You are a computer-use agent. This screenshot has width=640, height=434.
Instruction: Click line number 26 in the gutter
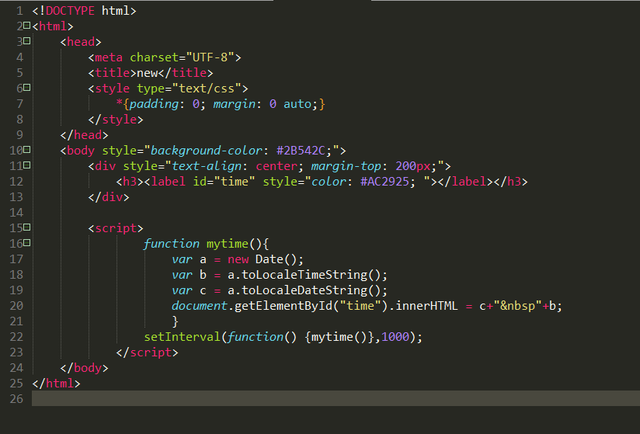16,398
